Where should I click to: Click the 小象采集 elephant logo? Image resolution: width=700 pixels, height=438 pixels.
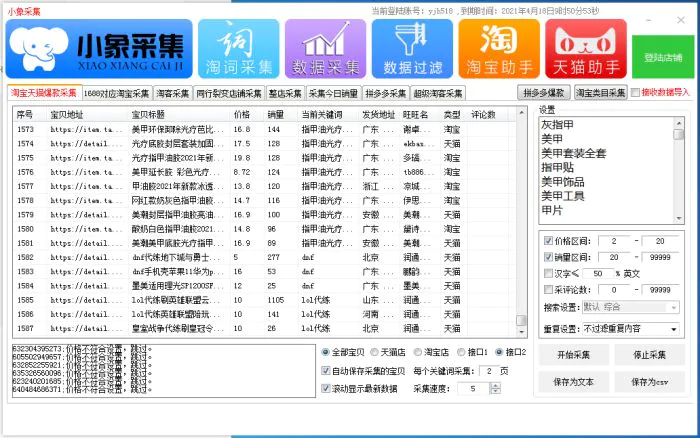pos(99,48)
